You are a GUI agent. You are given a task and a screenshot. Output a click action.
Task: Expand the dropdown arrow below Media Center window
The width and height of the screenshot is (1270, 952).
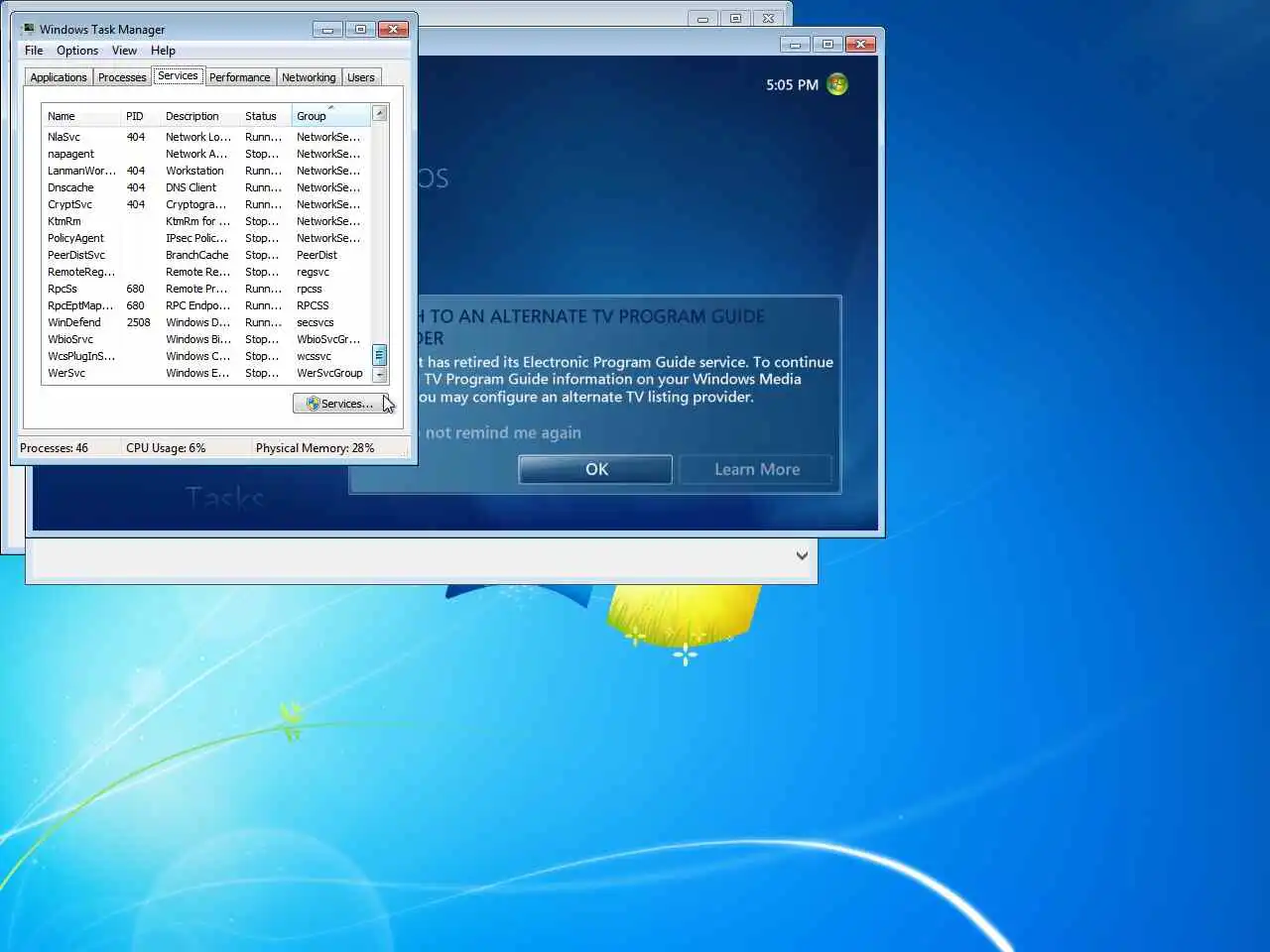802,556
